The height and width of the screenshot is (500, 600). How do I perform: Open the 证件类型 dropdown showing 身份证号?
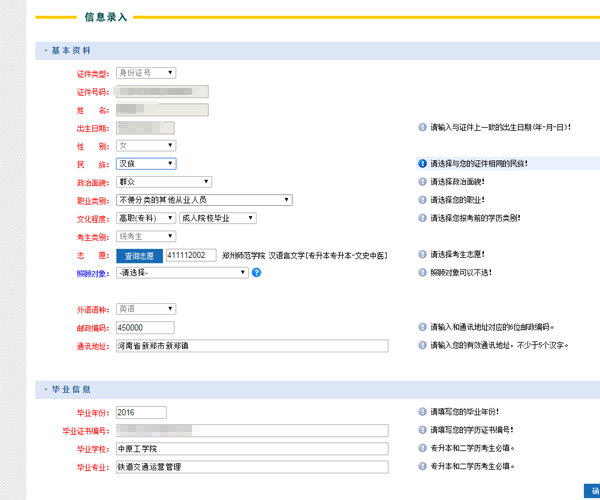[x=146, y=73]
